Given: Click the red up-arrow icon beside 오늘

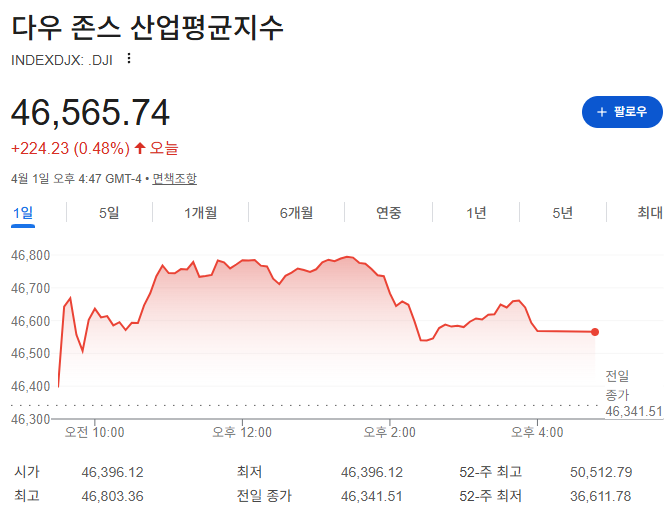Looking at the screenshot, I should click(x=140, y=148).
